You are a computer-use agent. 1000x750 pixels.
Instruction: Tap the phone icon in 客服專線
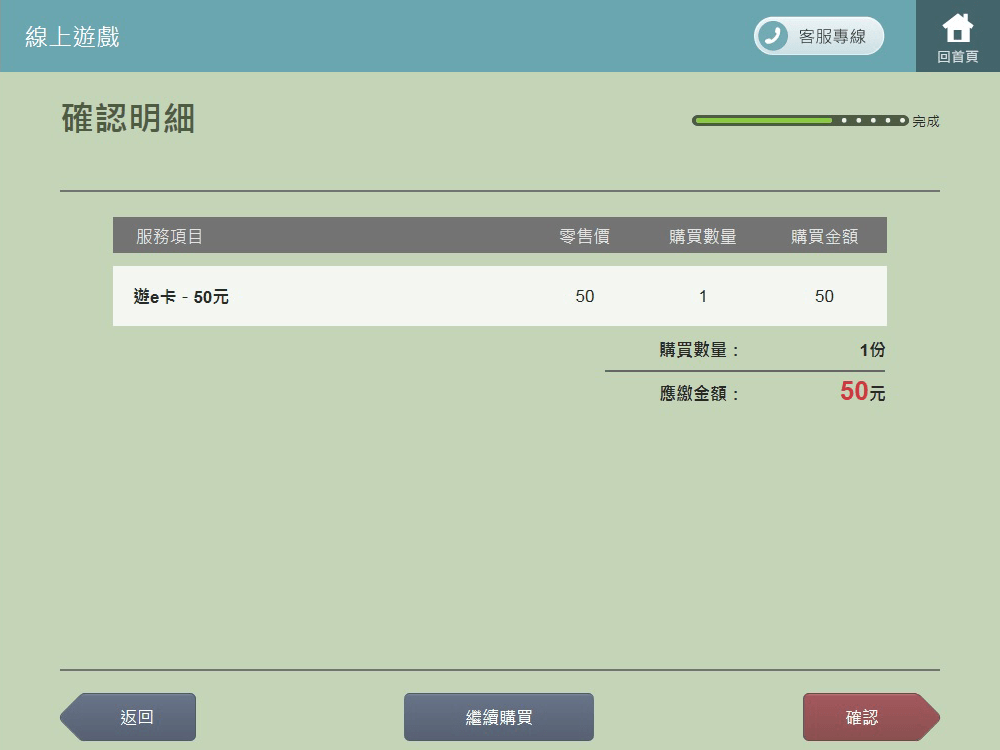coord(772,36)
